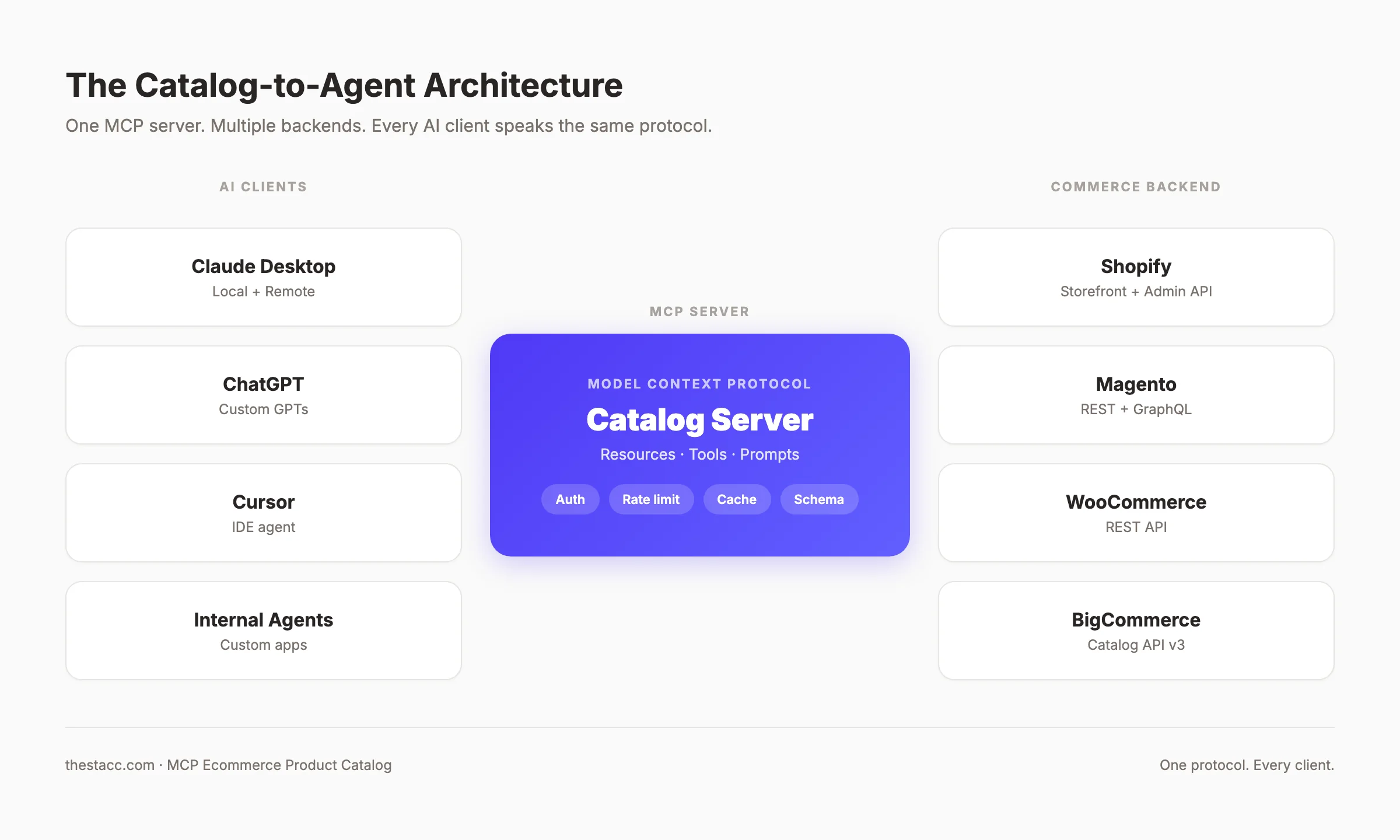Select the WooCommerce REST API card
Image resolution: width=1400 pixels, height=840 pixels.
point(1136,513)
